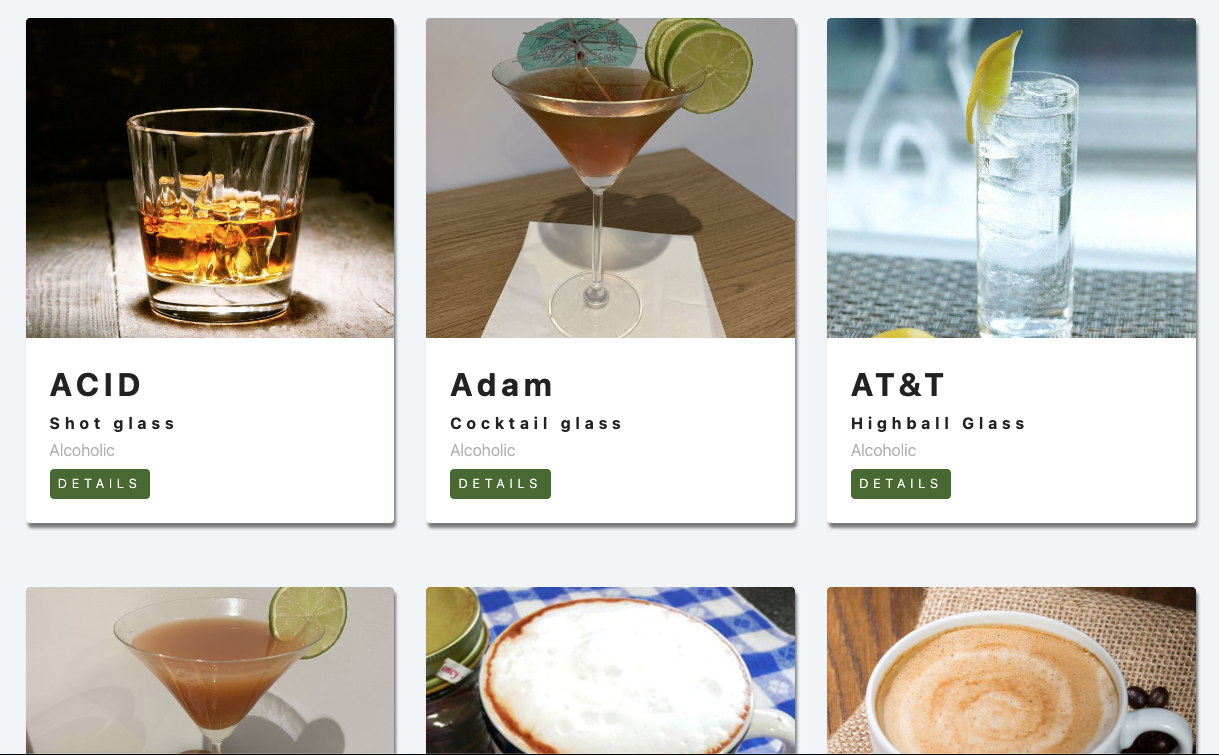The width and height of the screenshot is (1219, 755).
Task: Click the AT&T card's DETAILS button
Action: click(901, 484)
